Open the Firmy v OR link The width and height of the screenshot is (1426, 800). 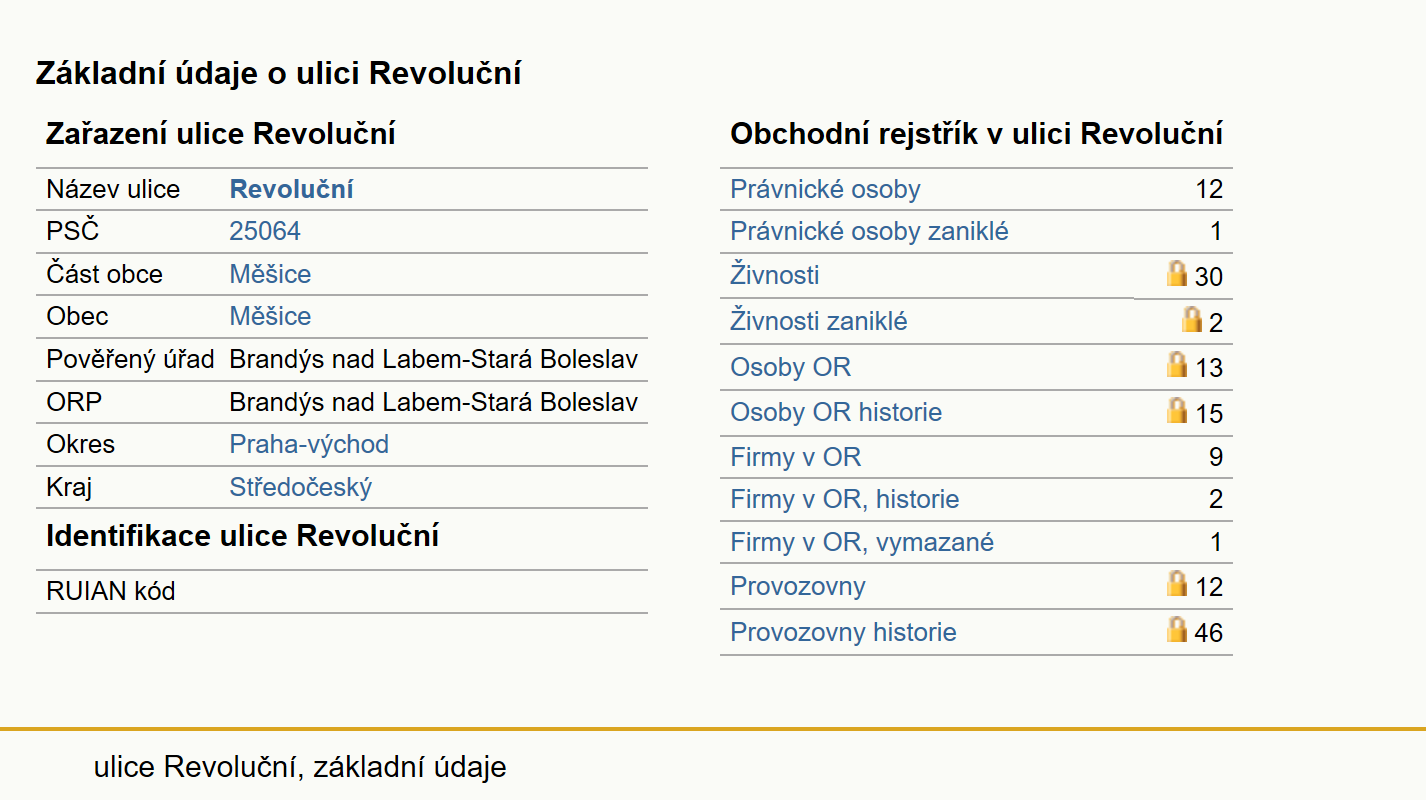coord(796,458)
